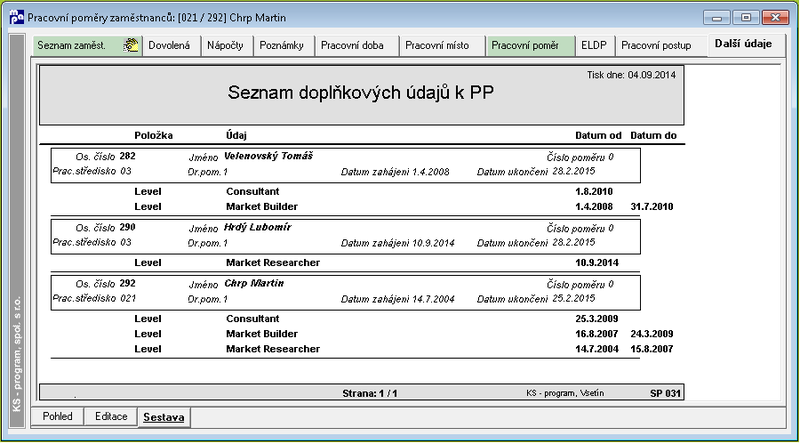Click Datum zahájení 14.7.2004
Viewport: 800px width, 444px height.
(x=397, y=299)
